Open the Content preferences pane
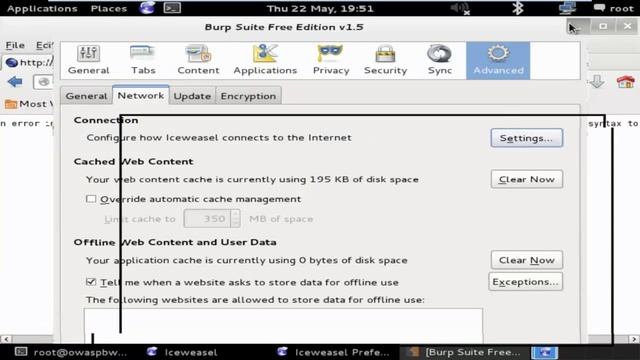The height and width of the screenshot is (360, 640). point(198,60)
